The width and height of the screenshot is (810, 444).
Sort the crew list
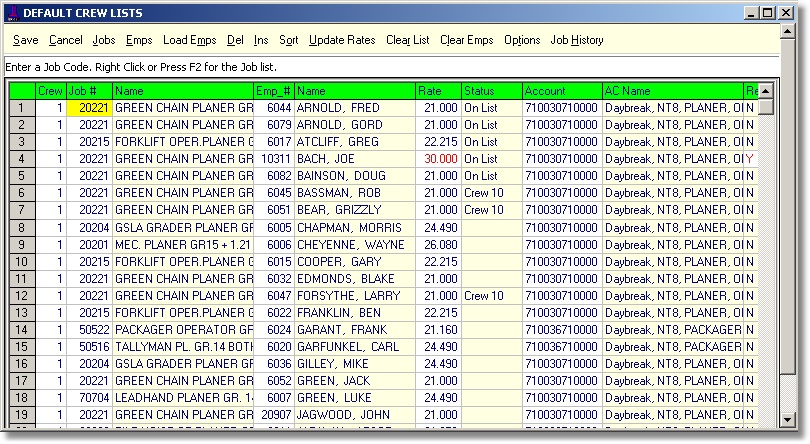pyautogui.click(x=289, y=40)
